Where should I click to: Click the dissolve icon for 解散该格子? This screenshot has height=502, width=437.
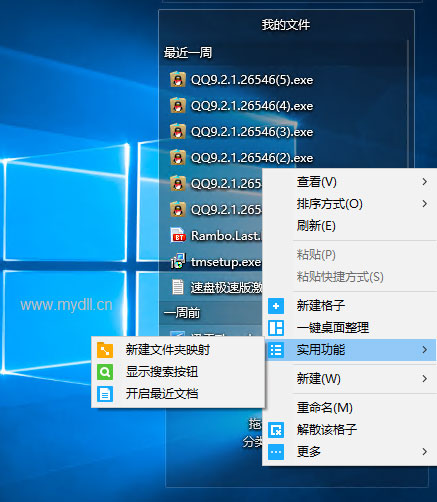click(x=276, y=430)
